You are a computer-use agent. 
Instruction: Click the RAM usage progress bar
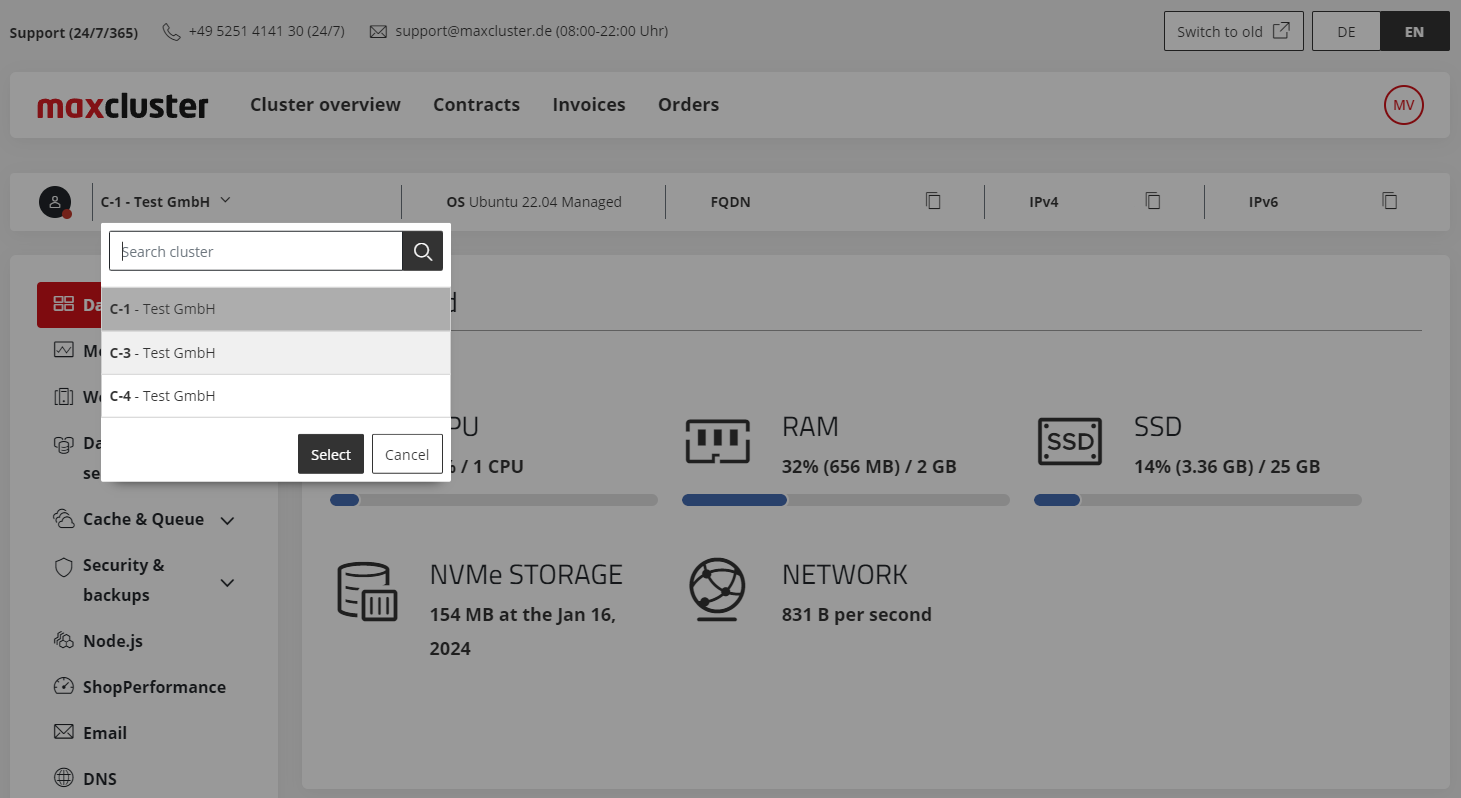pyautogui.click(x=845, y=500)
